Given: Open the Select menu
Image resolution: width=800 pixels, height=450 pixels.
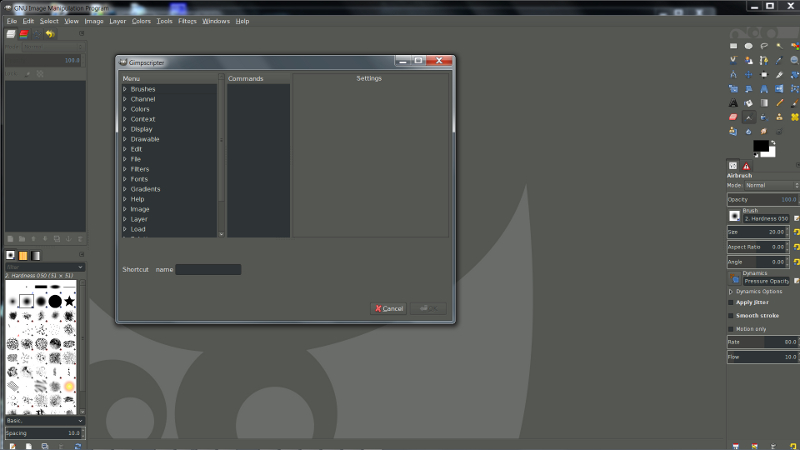Looking at the screenshot, I should (49, 21).
